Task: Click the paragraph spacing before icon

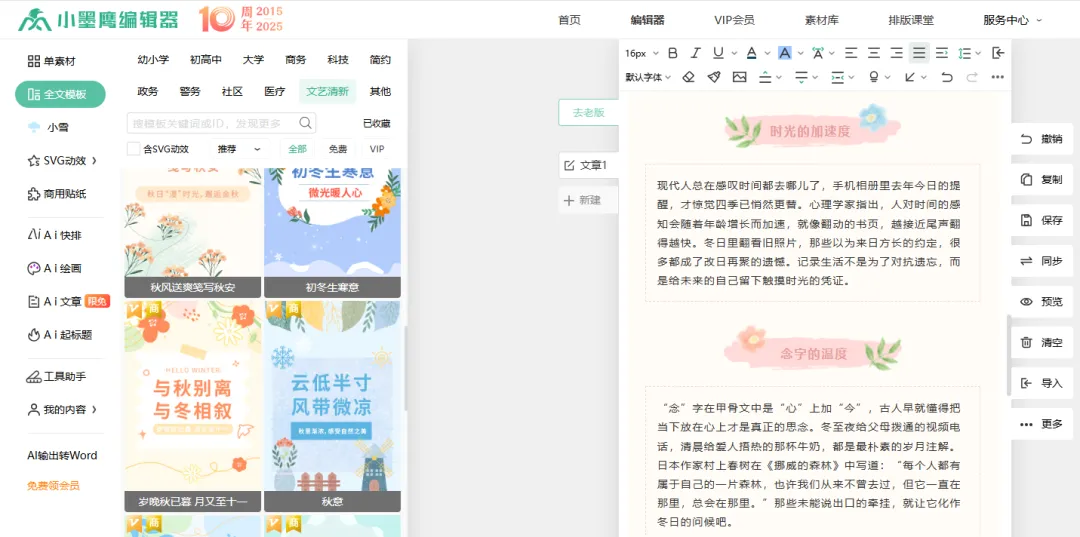Action: (765, 77)
